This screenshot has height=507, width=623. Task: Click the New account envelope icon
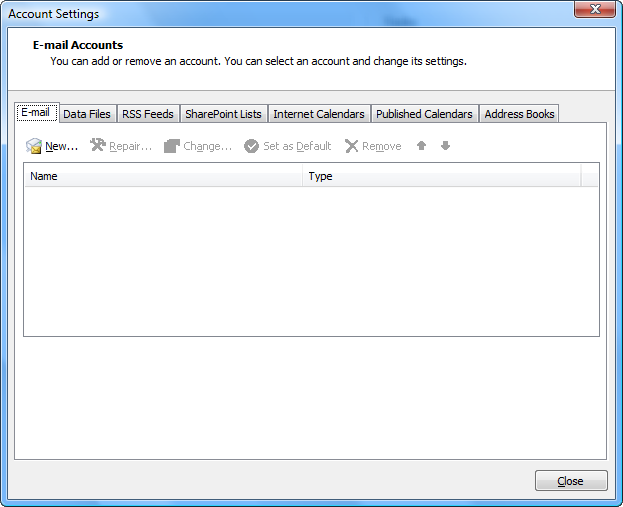tap(34, 146)
